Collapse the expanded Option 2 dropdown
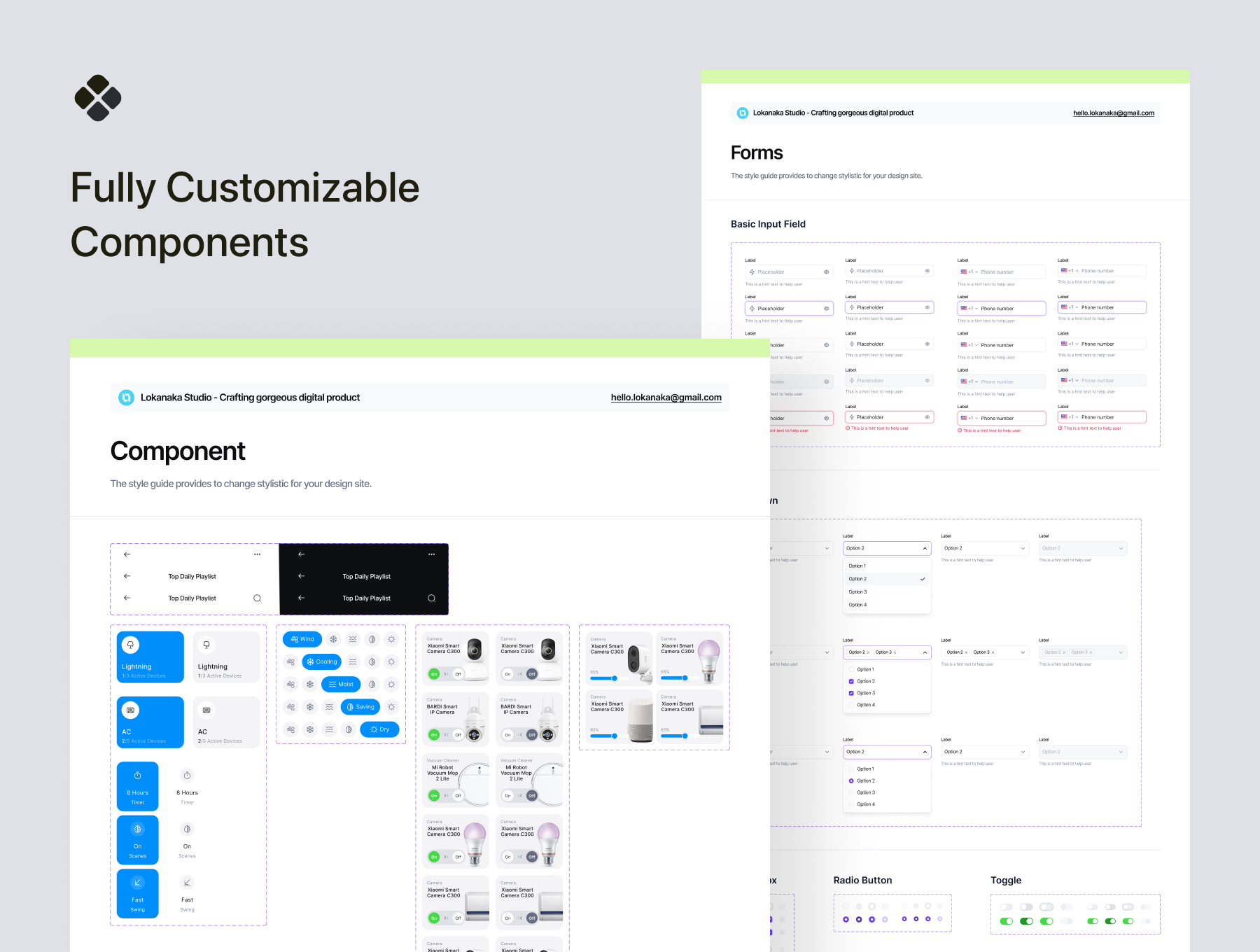The width and height of the screenshot is (1260, 952). click(924, 548)
